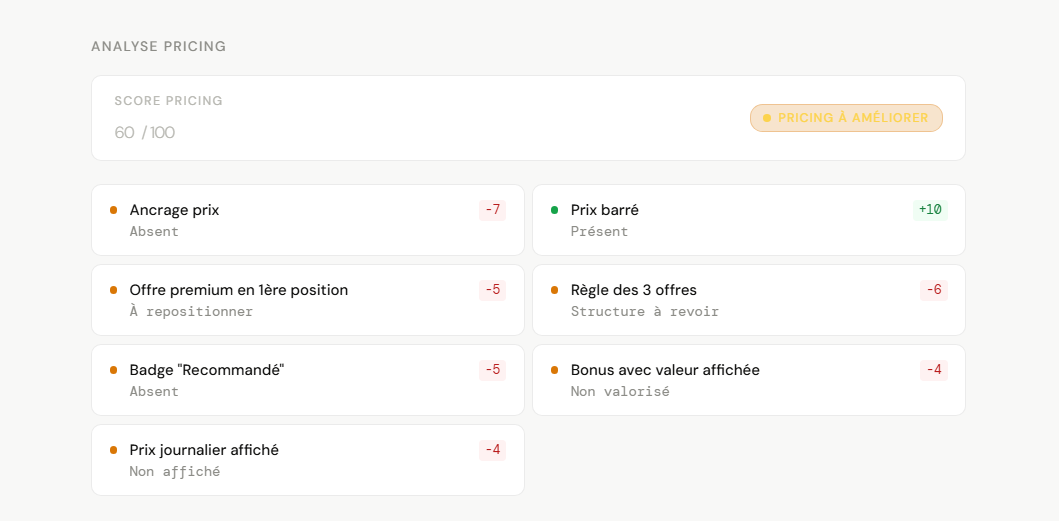Click the -6 score on Règle des 3 offres
Viewport: 1059px width, 521px height.
[933, 290]
